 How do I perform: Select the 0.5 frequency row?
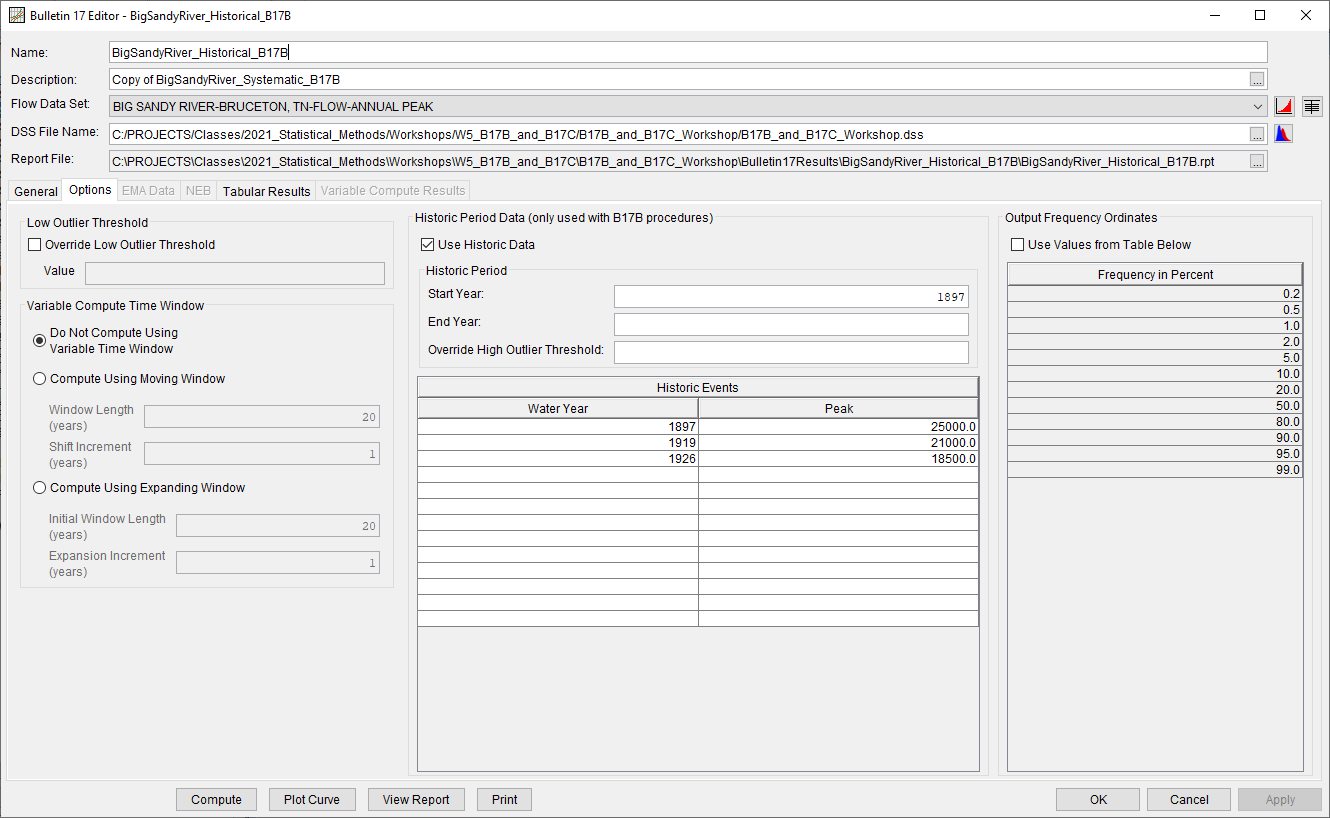pyautogui.click(x=1155, y=310)
